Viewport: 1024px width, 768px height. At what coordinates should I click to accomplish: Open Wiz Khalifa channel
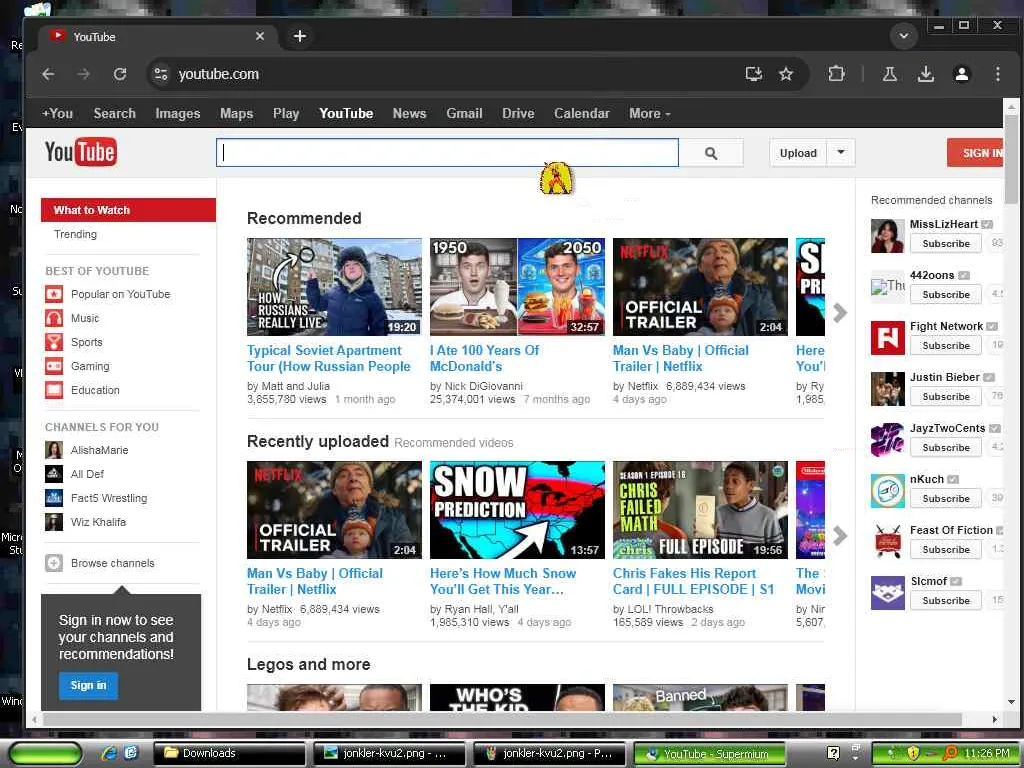98,522
